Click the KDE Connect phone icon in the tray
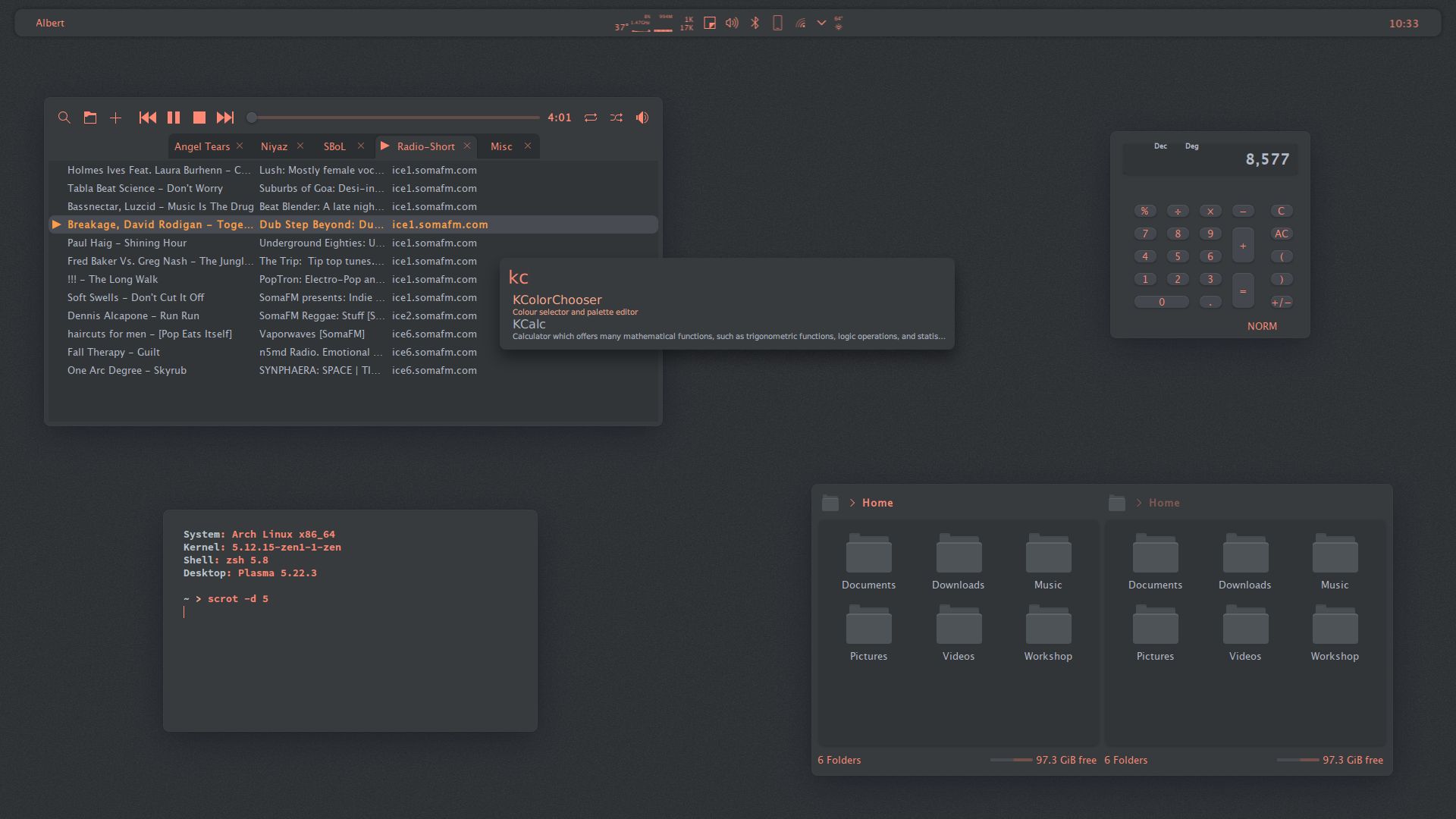The width and height of the screenshot is (1456, 819). pos(777,23)
